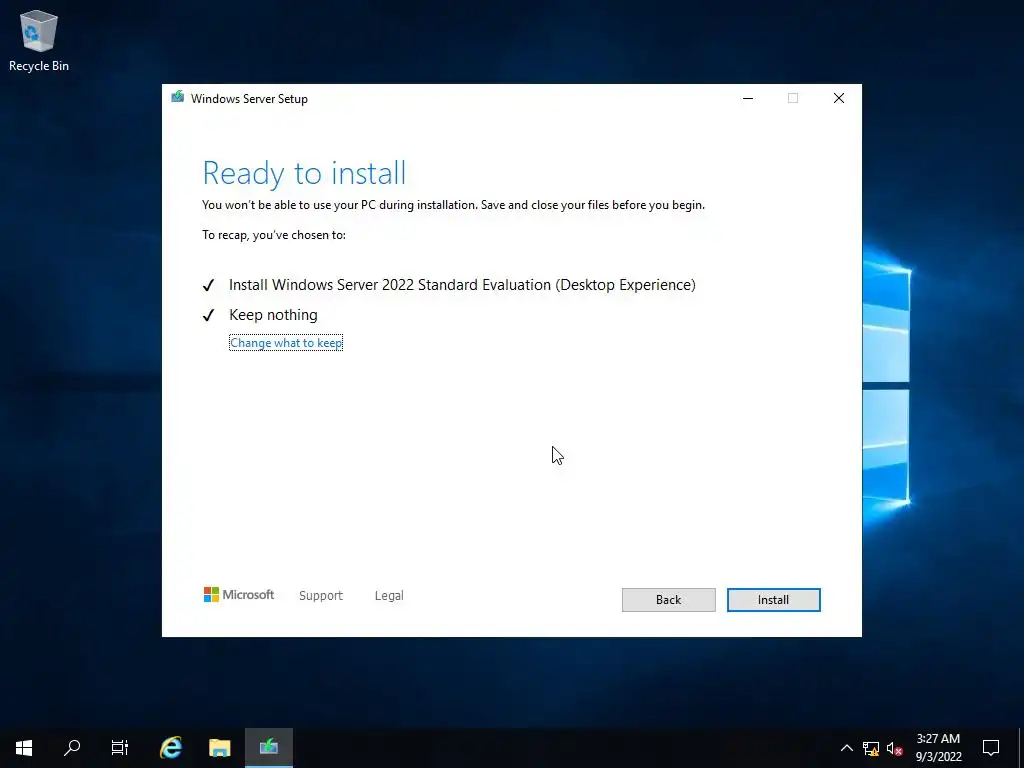The width and height of the screenshot is (1024, 768).
Task: Open Task View on the taskbar
Action: [x=120, y=747]
